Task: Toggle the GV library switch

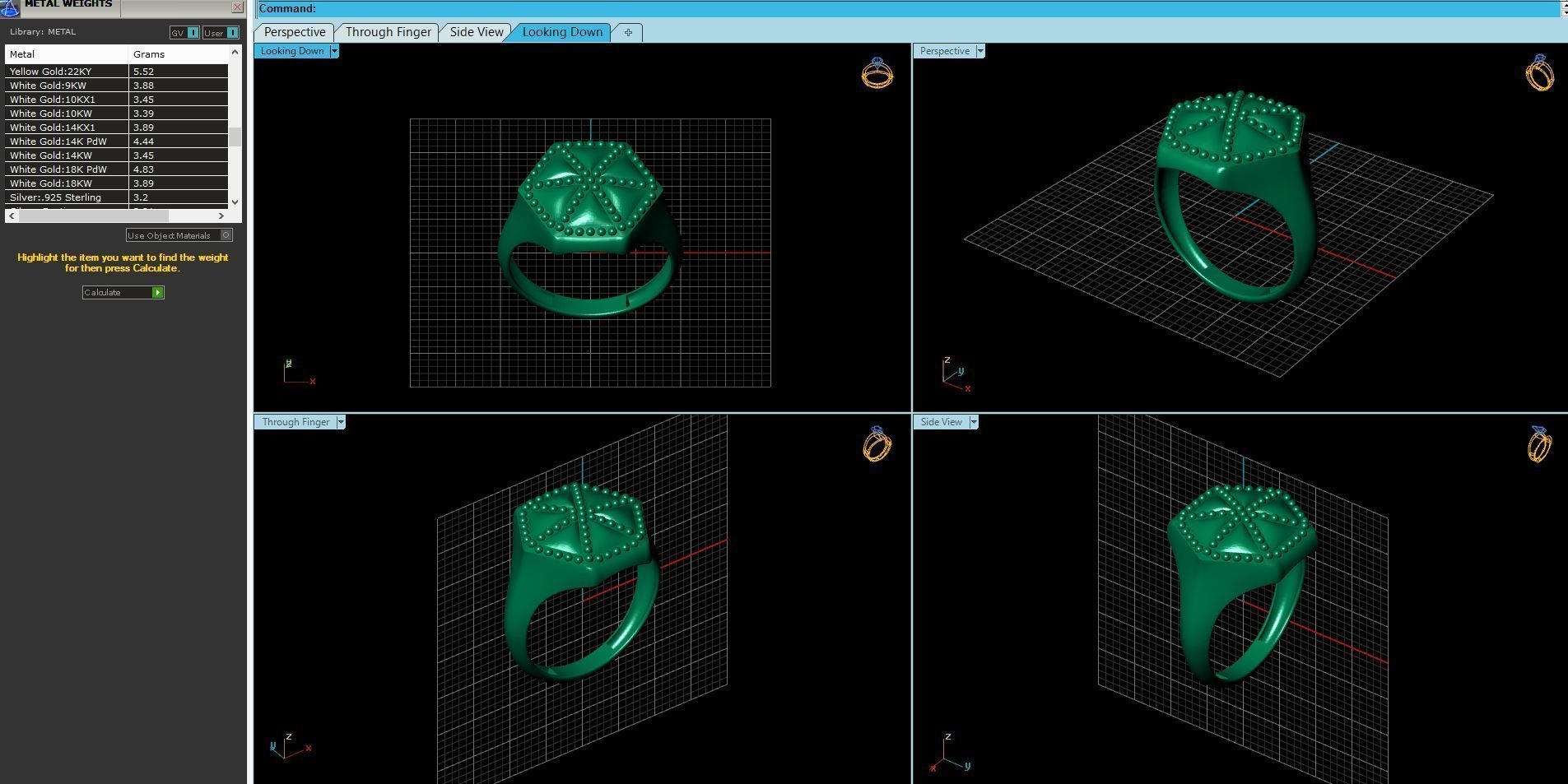Action: (184, 33)
